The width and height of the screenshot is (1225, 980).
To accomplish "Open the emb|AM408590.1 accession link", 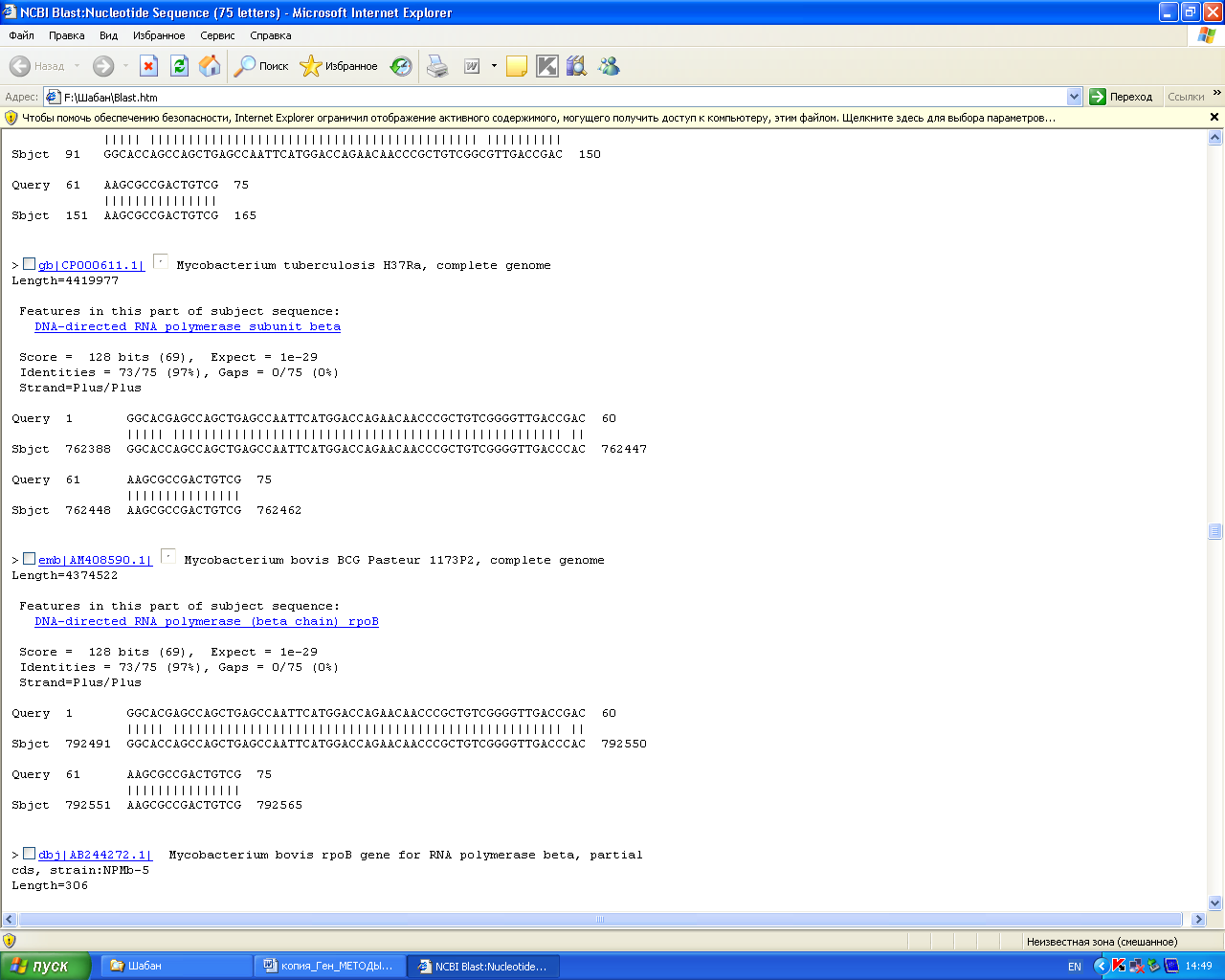I will click(x=95, y=560).
